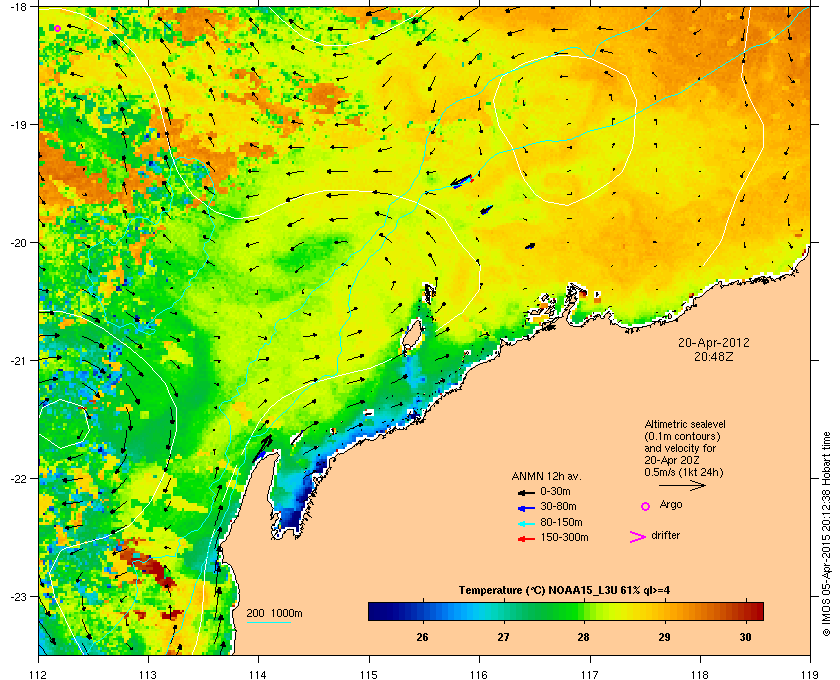This screenshot has width=840, height=680.
Task: Click the cold dark-blue water in Exmouth Gulf
Action: coord(292,517)
